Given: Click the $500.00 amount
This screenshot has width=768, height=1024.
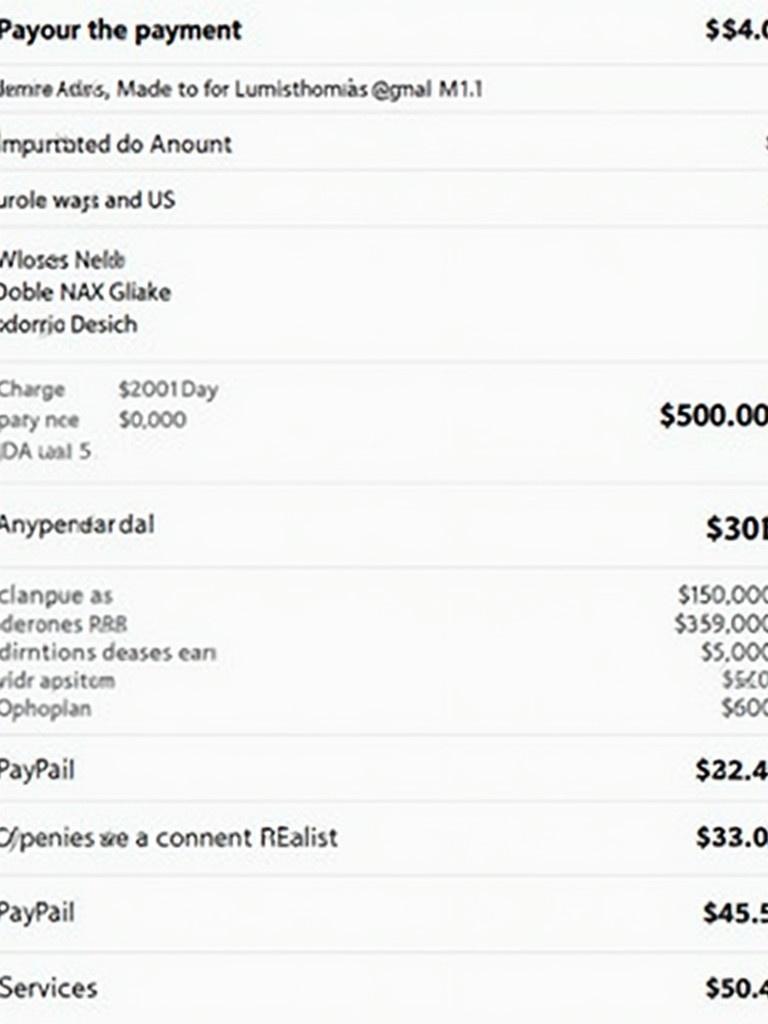Looking at the screenshot, I should point(714,415).
